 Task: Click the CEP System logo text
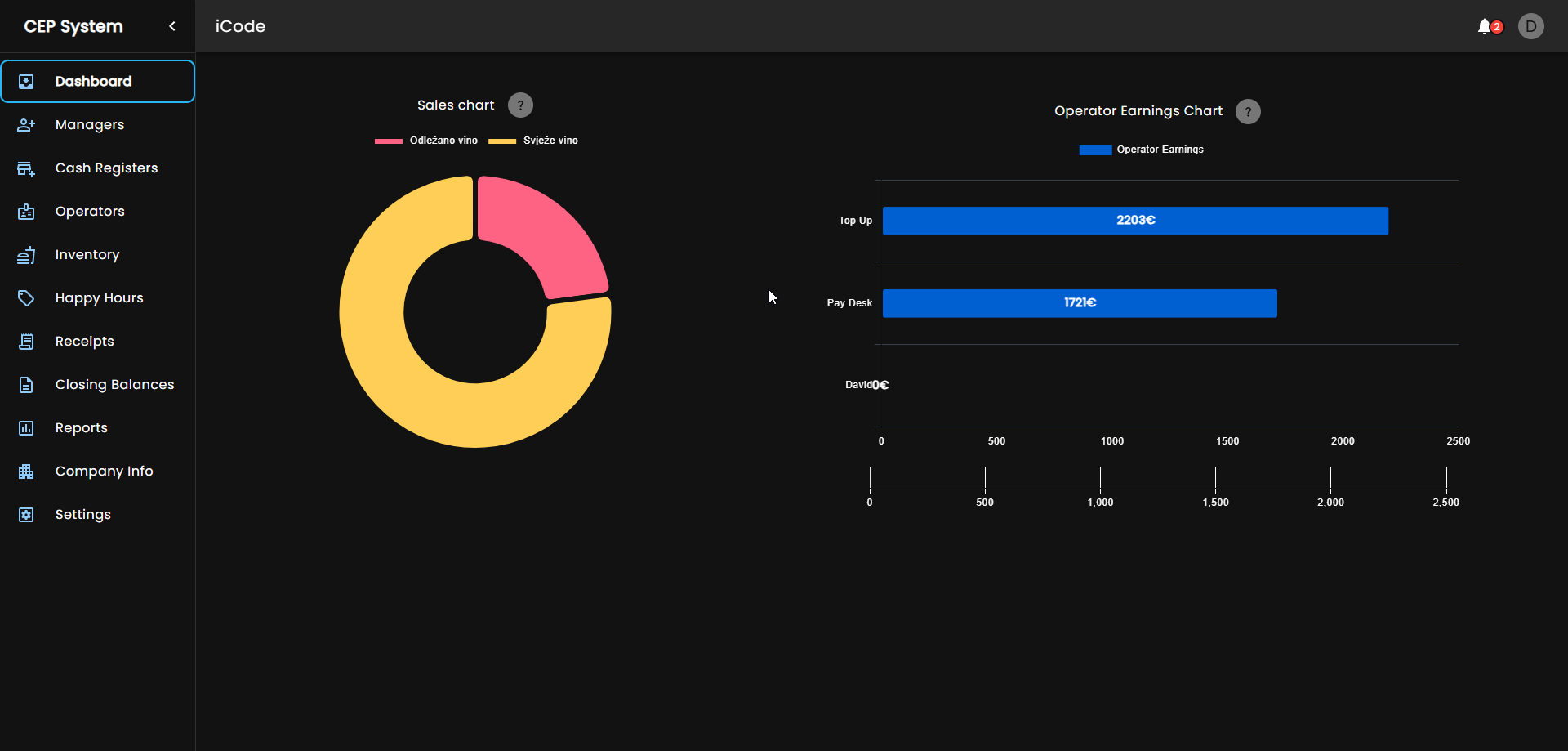pos(73,26)
